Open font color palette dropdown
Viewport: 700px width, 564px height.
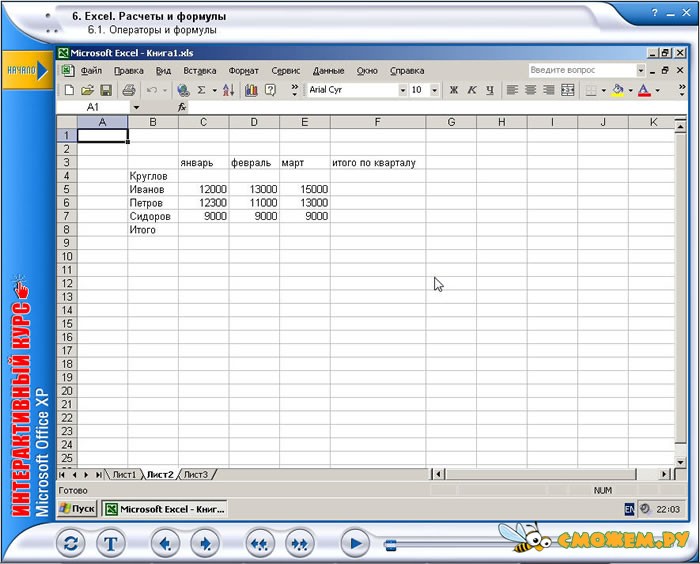[x=658, y=90]
